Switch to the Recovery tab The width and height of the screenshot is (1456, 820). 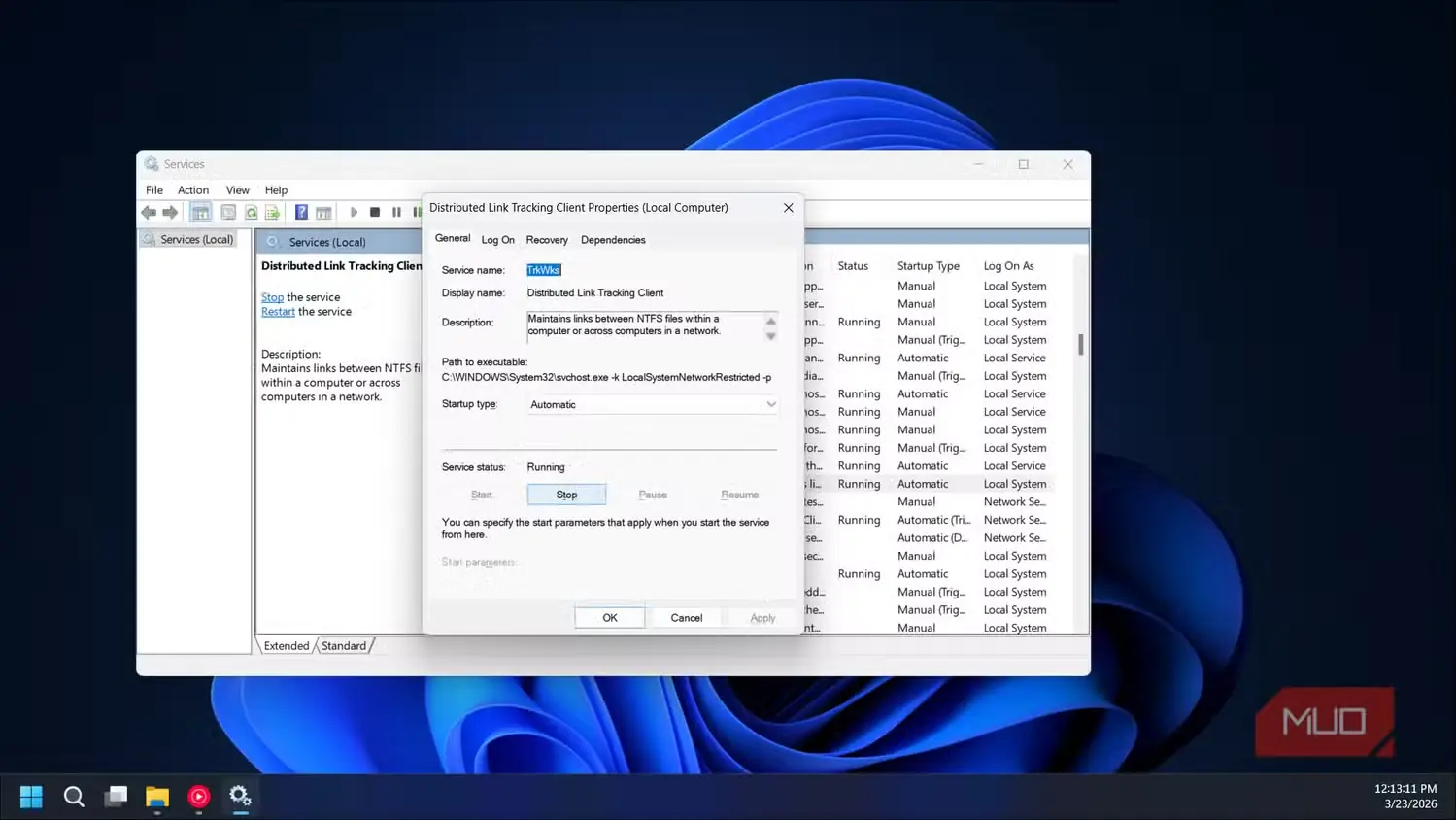(x=547, y=240)
